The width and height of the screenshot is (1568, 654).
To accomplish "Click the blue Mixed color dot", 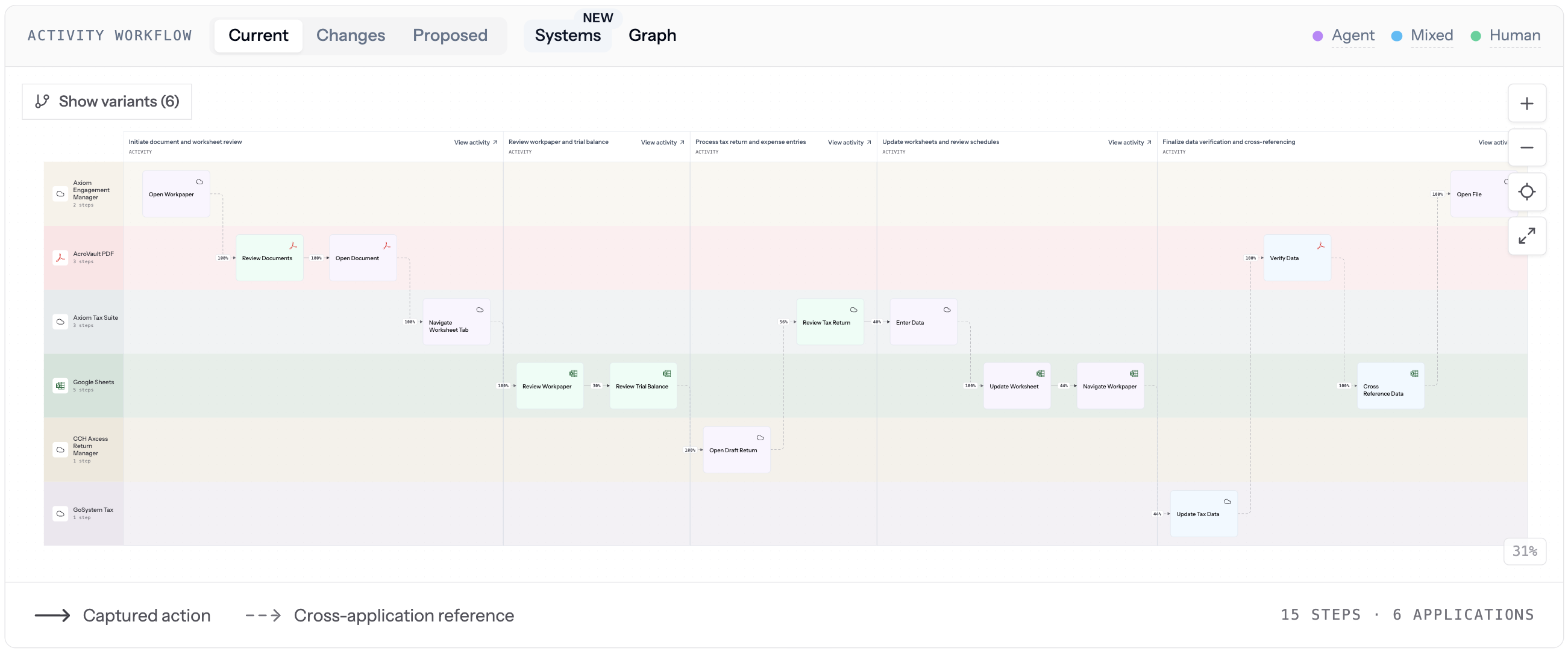I will pyautogui.click(x=1397, y=36).
